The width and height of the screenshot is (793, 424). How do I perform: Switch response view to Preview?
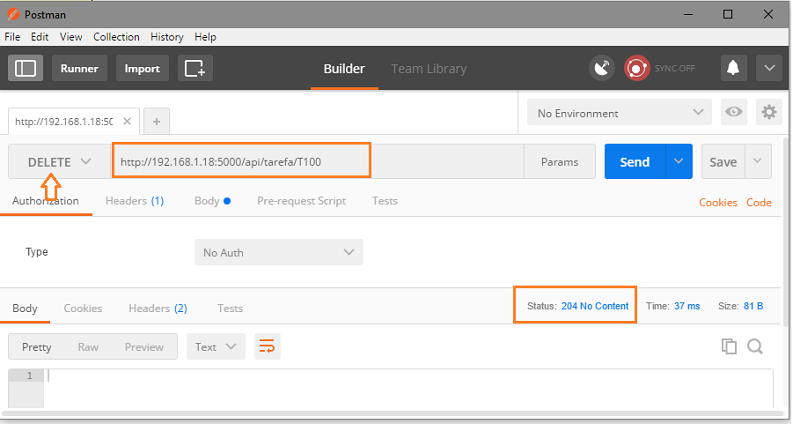144,347
